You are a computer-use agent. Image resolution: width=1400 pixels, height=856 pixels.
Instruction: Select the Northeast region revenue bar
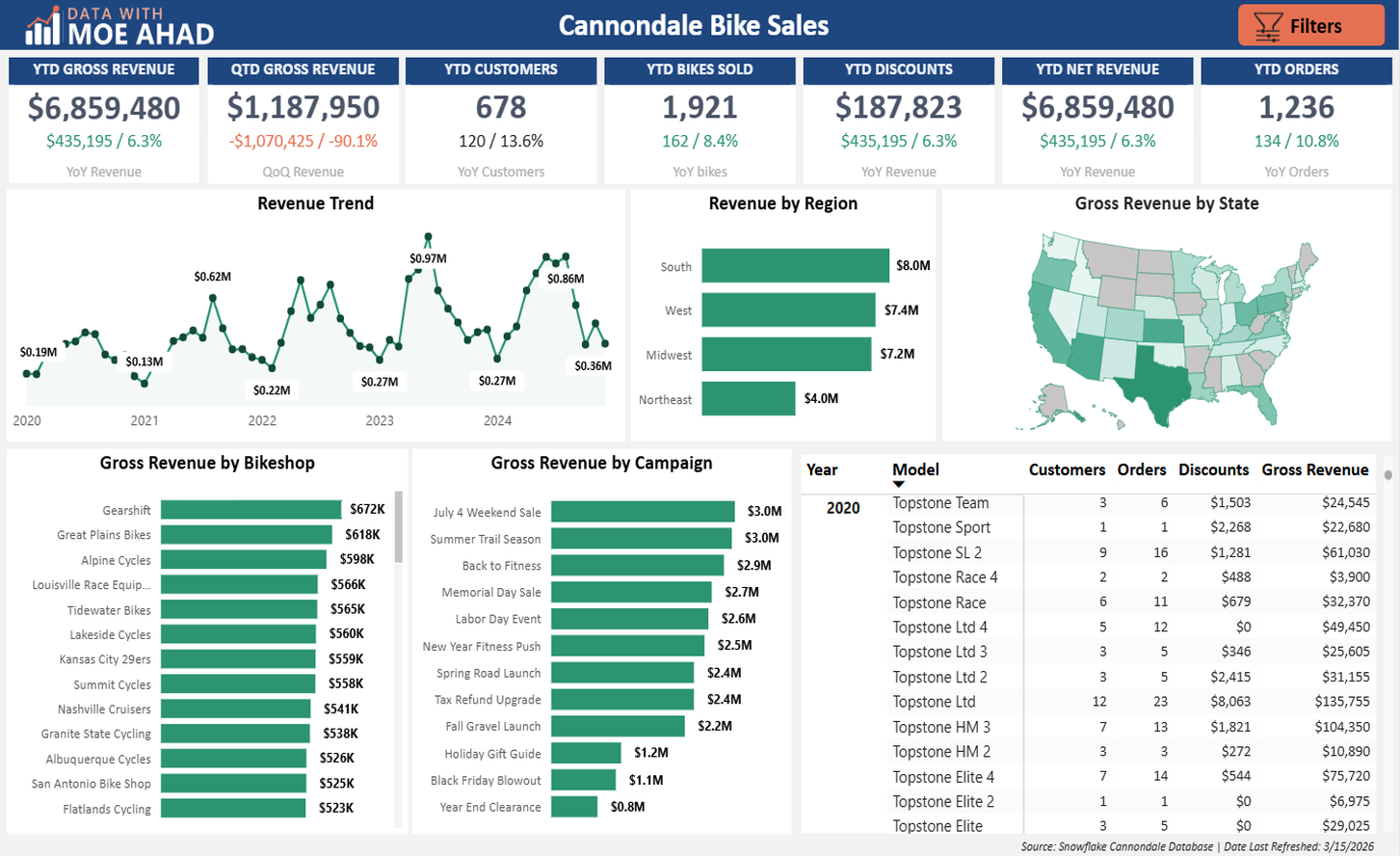(749, 398)
